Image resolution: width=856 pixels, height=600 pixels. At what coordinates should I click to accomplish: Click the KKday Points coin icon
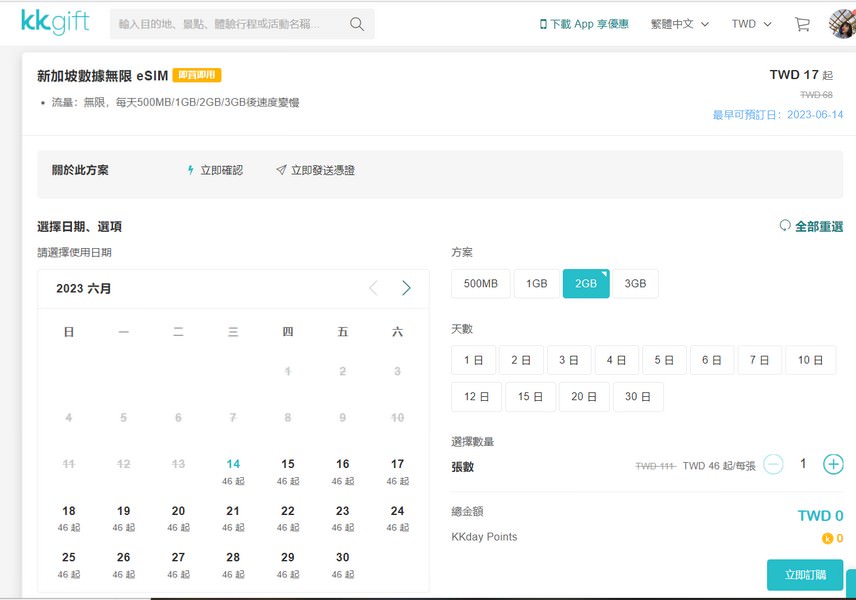coord(828,538)
